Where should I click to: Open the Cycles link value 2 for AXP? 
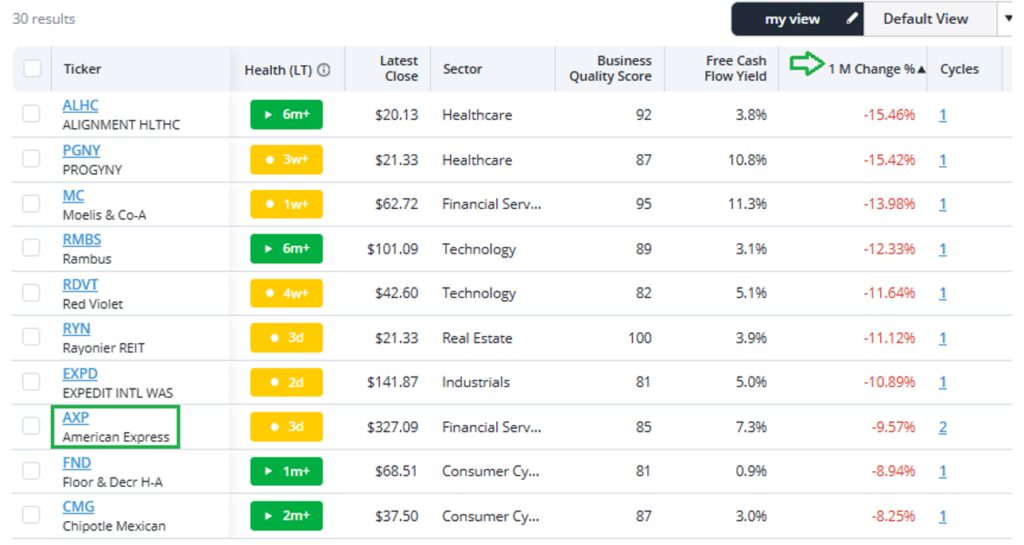[x=943, y=427]
